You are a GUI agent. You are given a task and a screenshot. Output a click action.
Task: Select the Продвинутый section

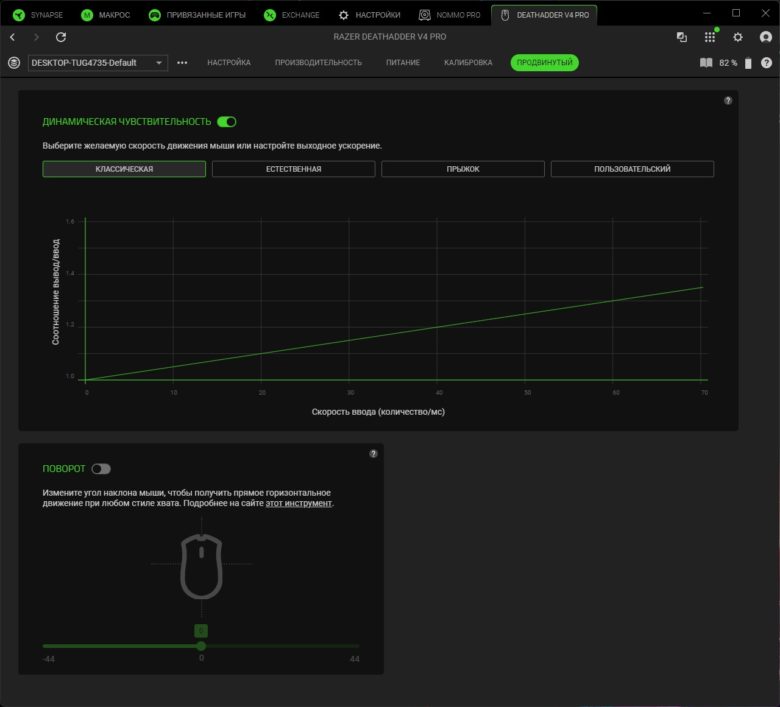point(545,63)
